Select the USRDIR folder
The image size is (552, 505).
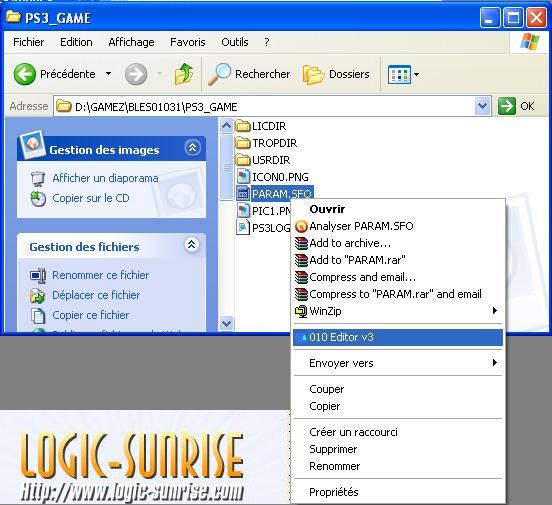(263, 160)
